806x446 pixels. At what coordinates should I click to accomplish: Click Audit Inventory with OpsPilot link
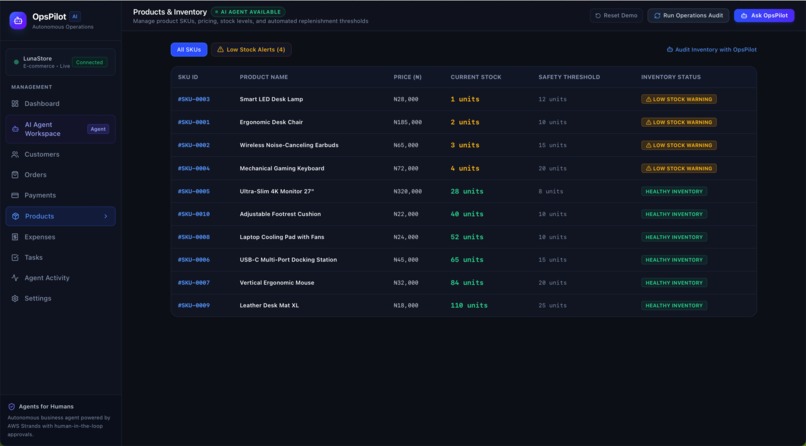click(x=711, y=50)
